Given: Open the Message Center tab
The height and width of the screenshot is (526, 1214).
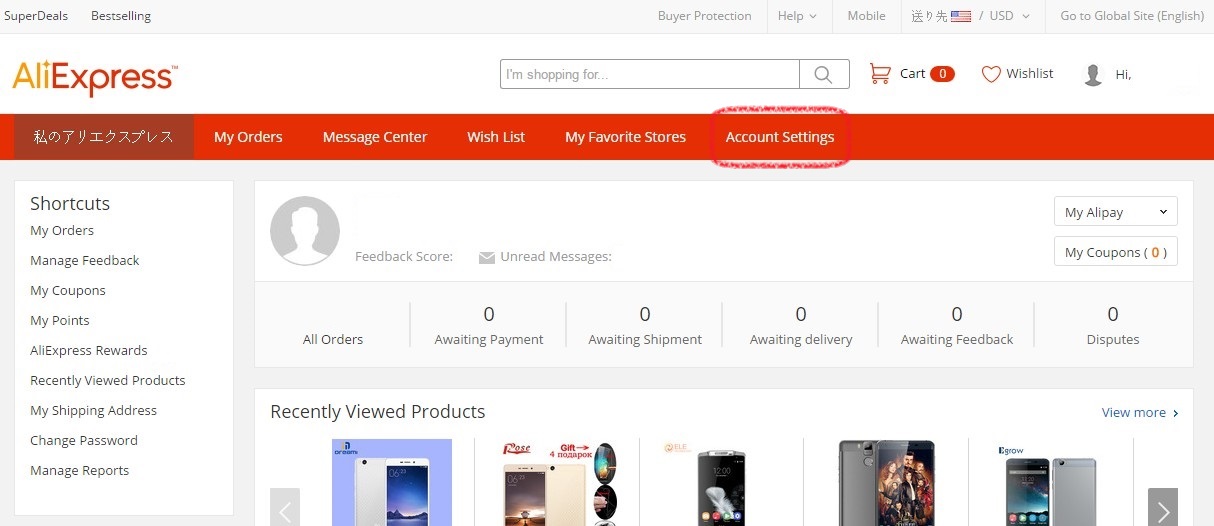Looking at the screenshot, I should (375, 137).
